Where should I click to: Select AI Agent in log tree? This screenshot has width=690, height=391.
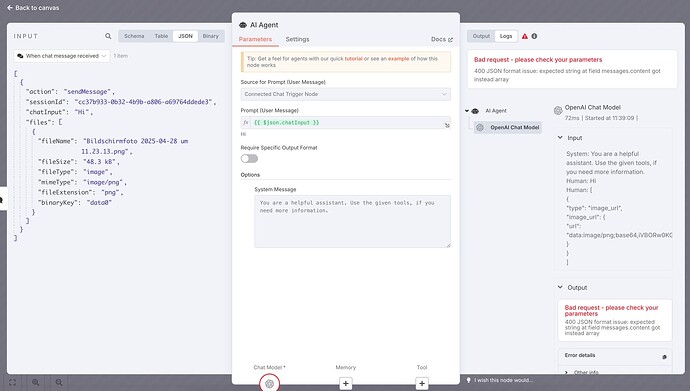[495, 111]
